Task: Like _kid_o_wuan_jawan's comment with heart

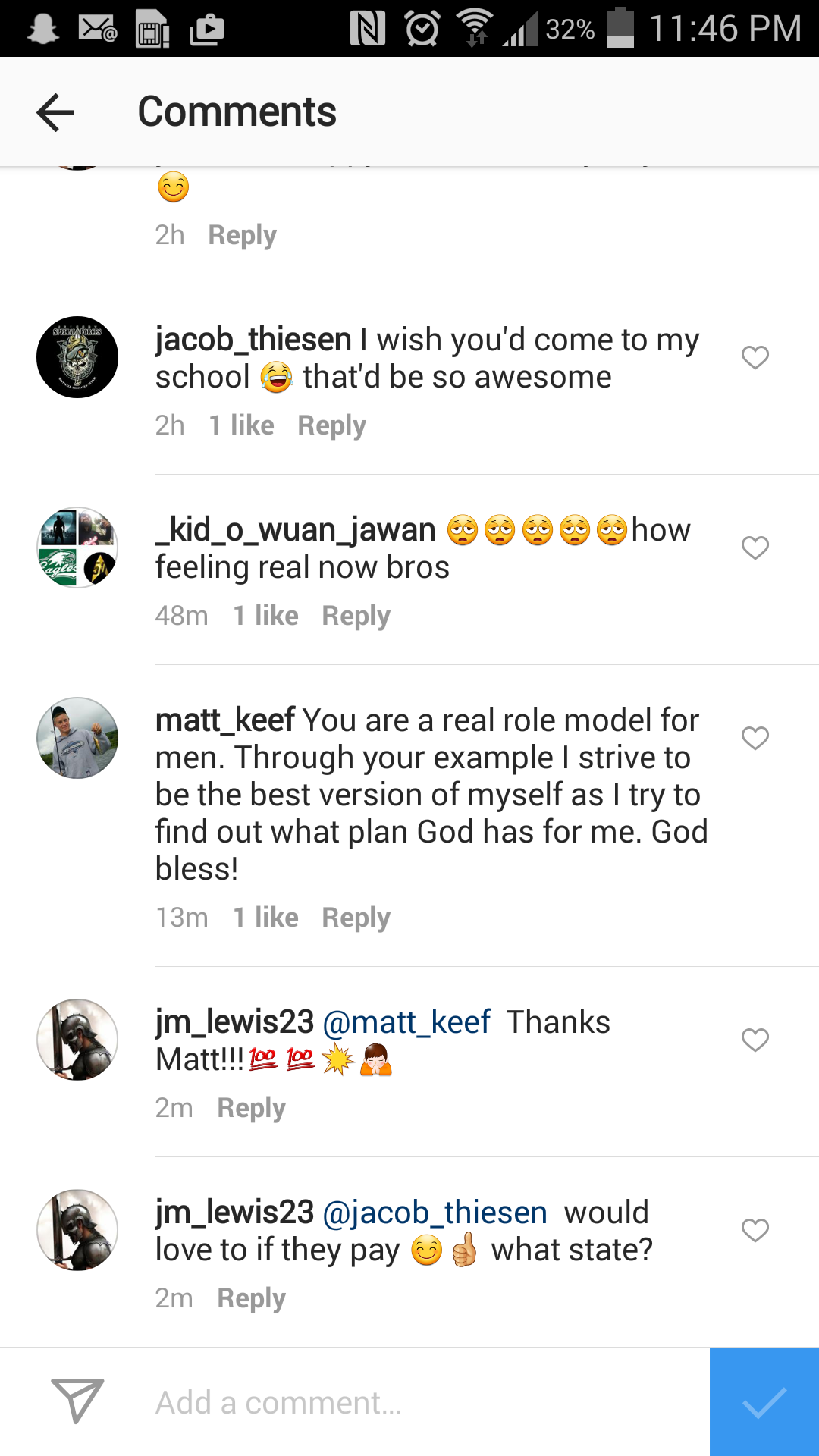Action: [755, 548]
